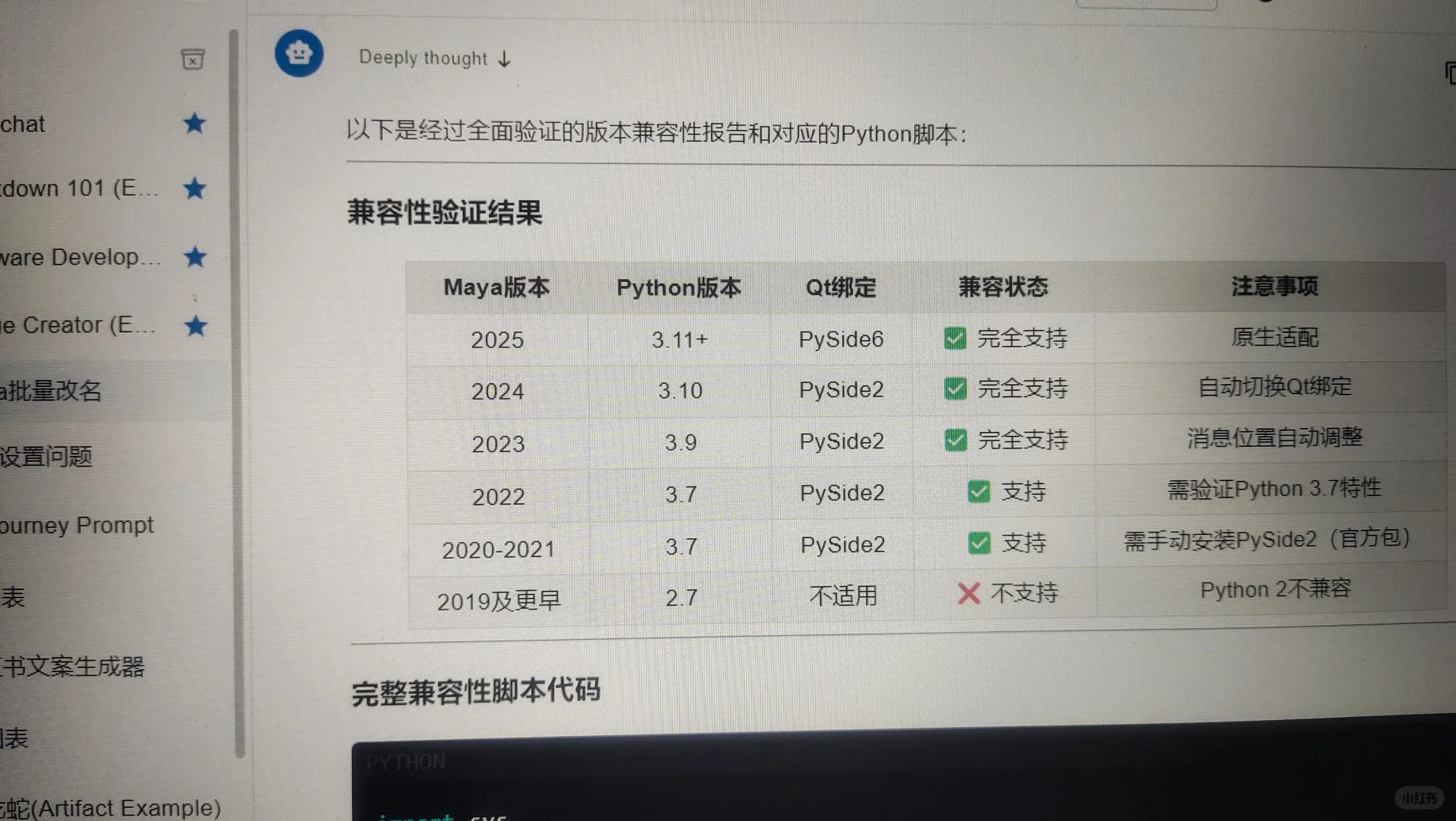Click the green checkmark in the 2023 row
The width and height of the screenshot is (1456, 821).
click(x=956, y=439)
